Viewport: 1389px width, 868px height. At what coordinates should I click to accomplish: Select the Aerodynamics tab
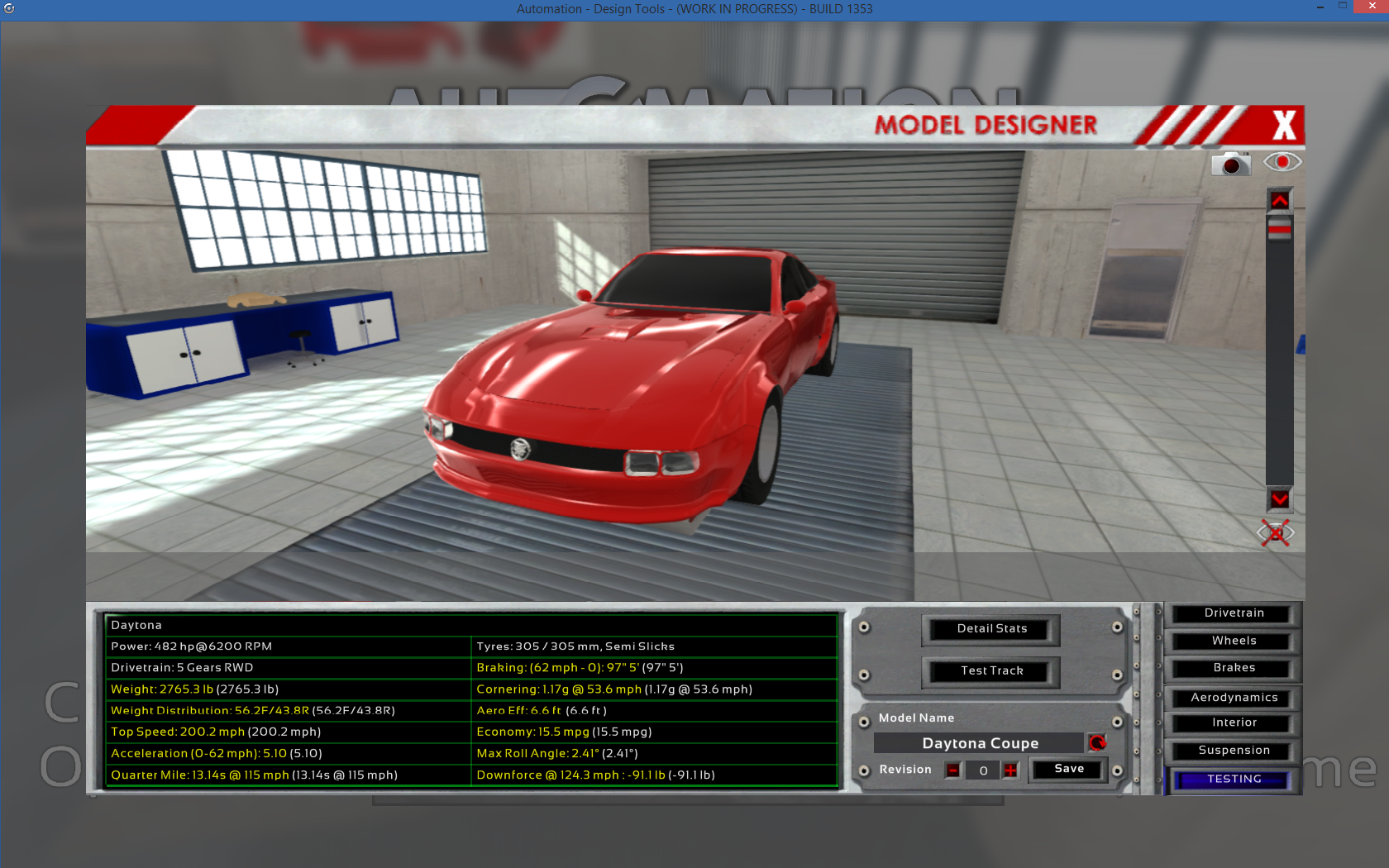[x=1234, y=698]
